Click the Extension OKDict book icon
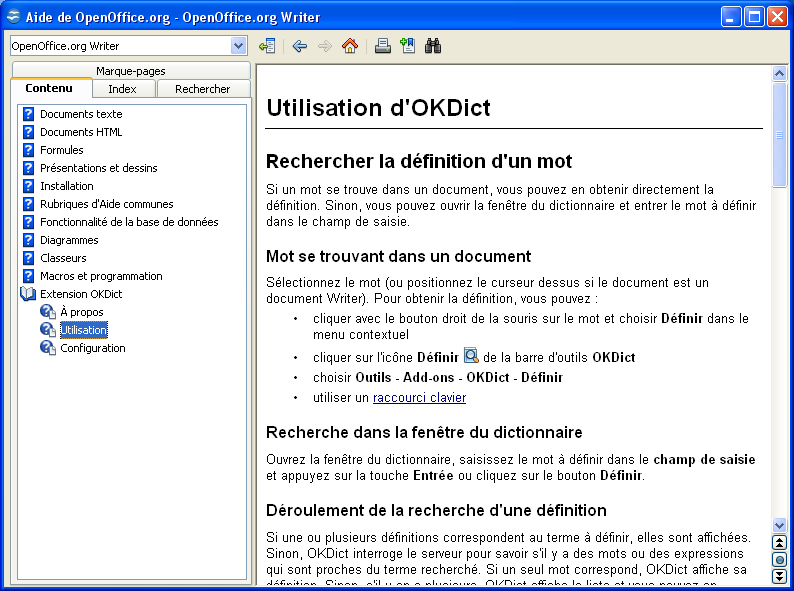This screenshot has height=591, width=794. click(28, 294)
